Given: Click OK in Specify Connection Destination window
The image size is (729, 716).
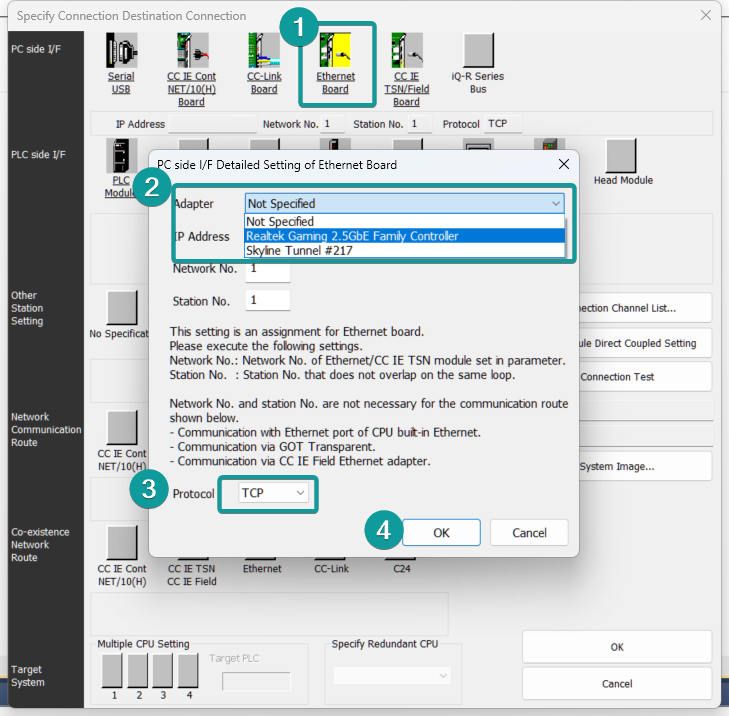Looking at the screenshot, I should (617, 647).
